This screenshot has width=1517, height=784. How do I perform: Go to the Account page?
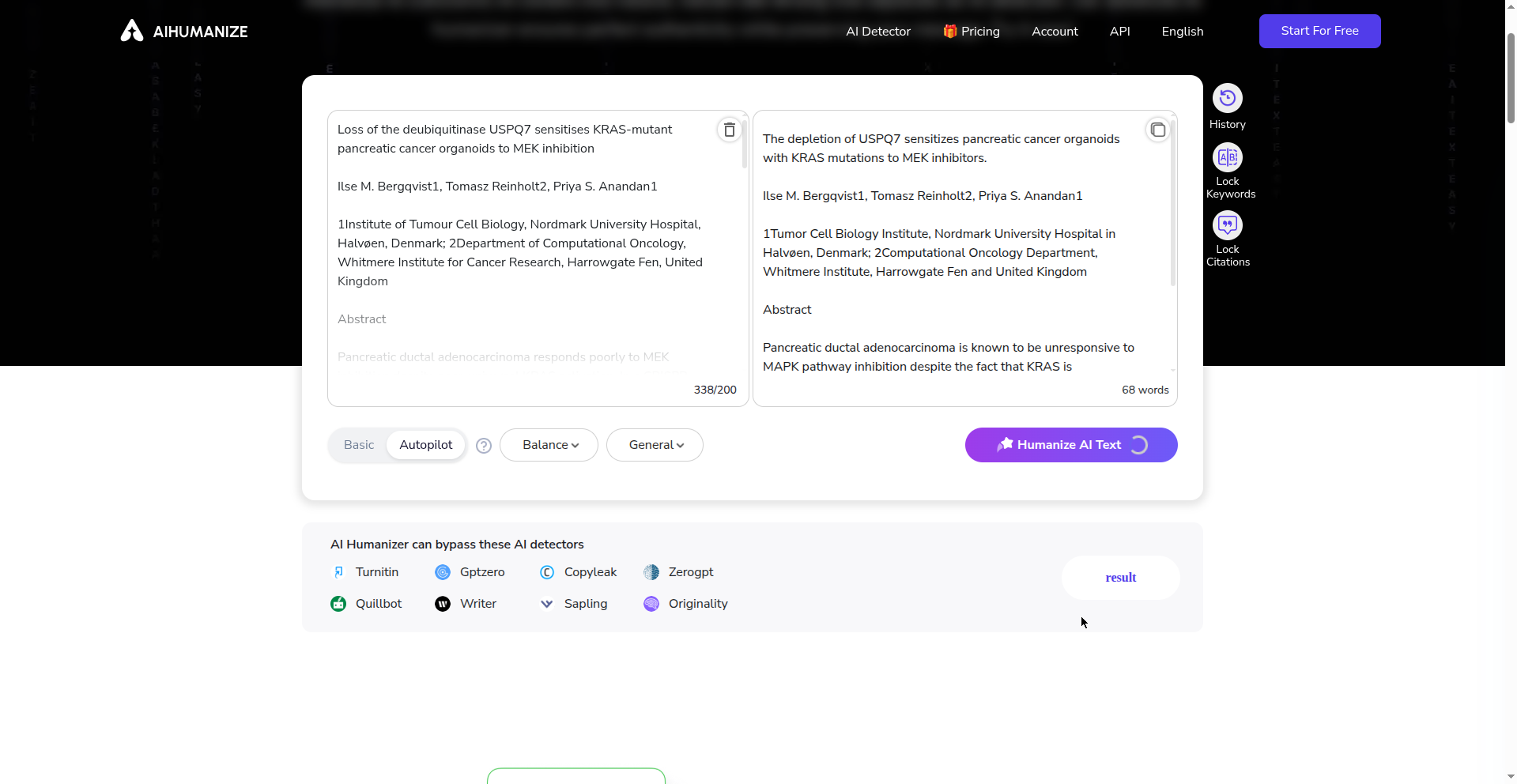1055,32
